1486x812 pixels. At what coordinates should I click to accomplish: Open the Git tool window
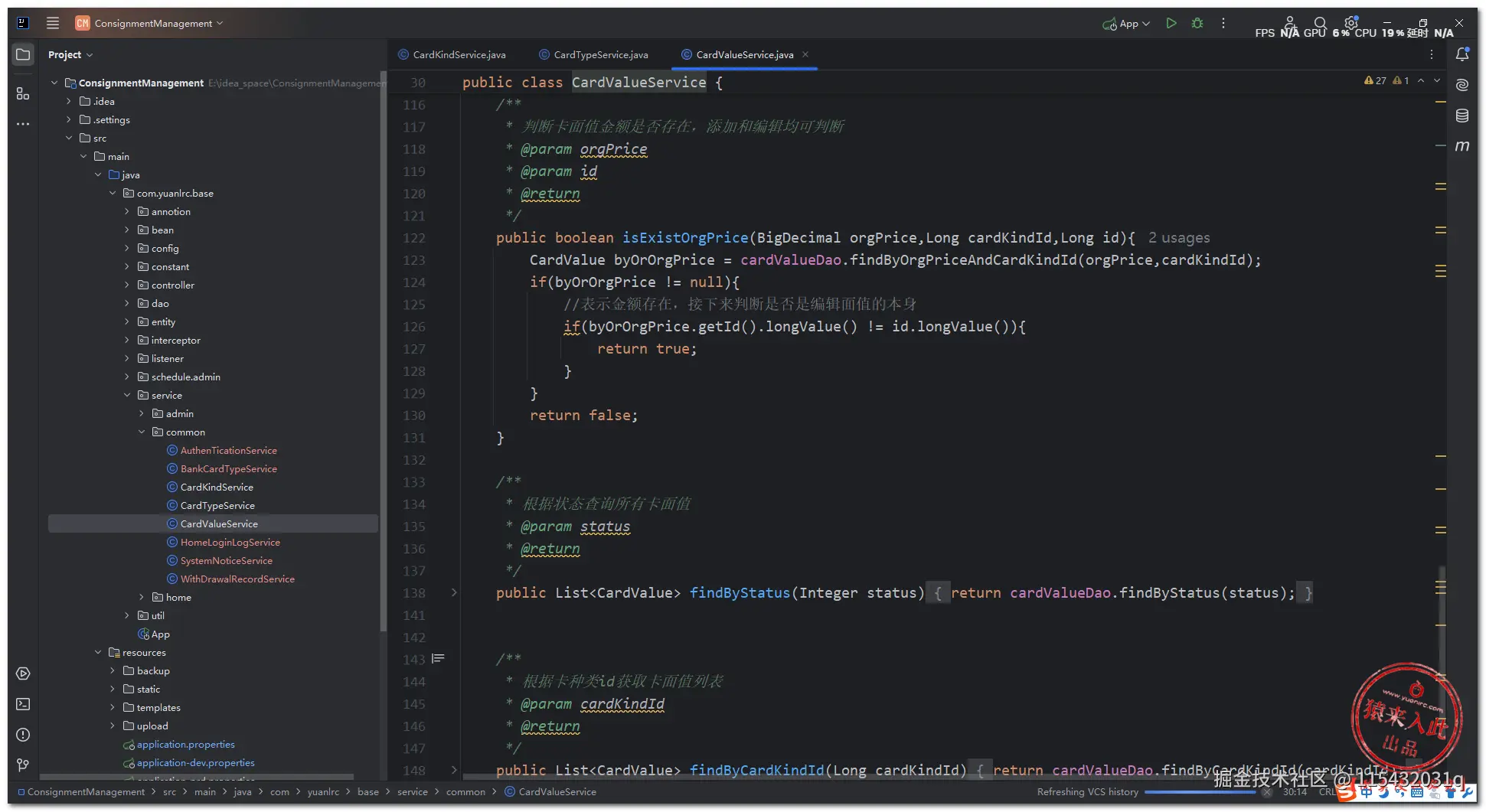click(x=23, y=765)
